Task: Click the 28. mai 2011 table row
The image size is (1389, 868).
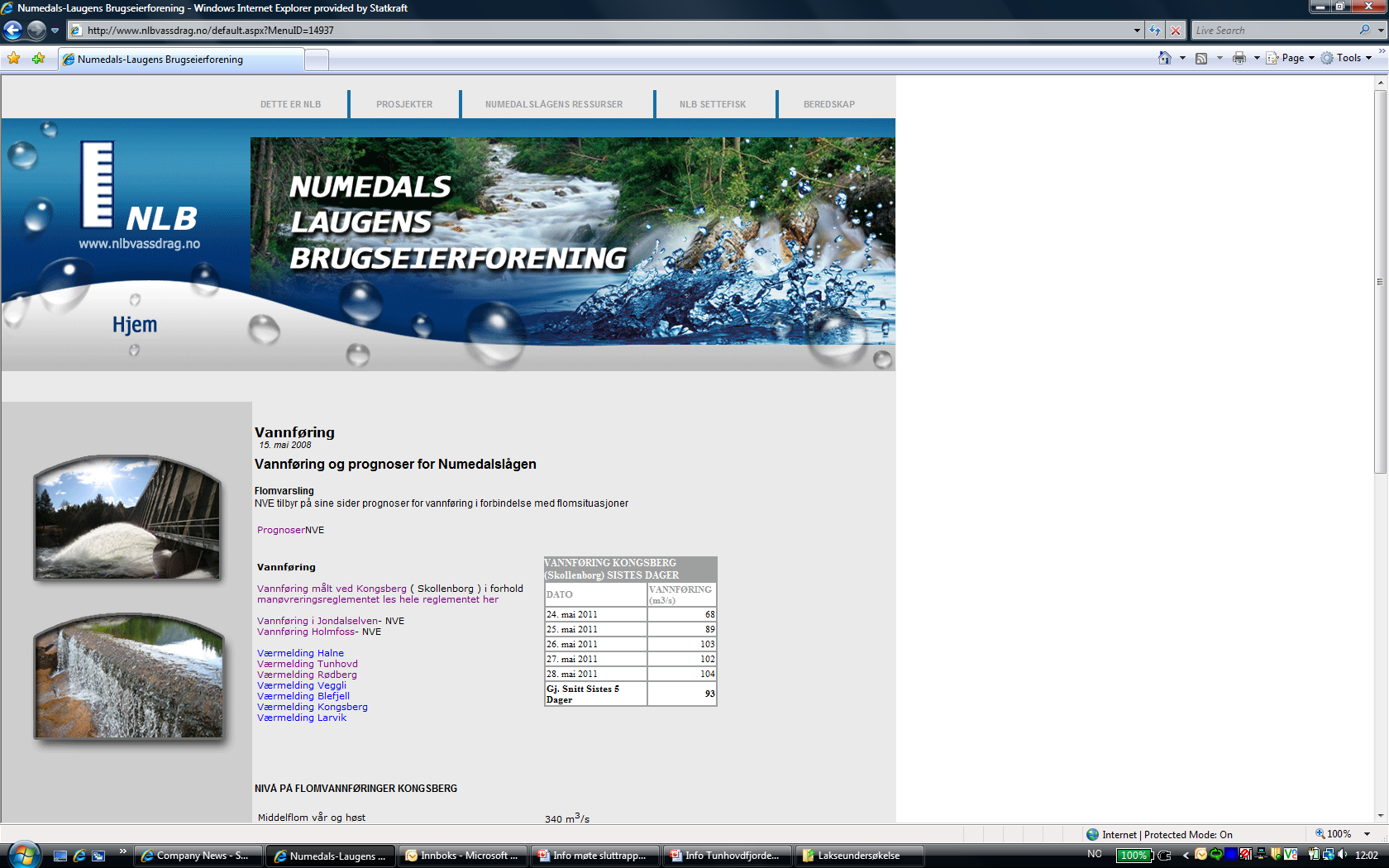Action: (x=630, y=674)
